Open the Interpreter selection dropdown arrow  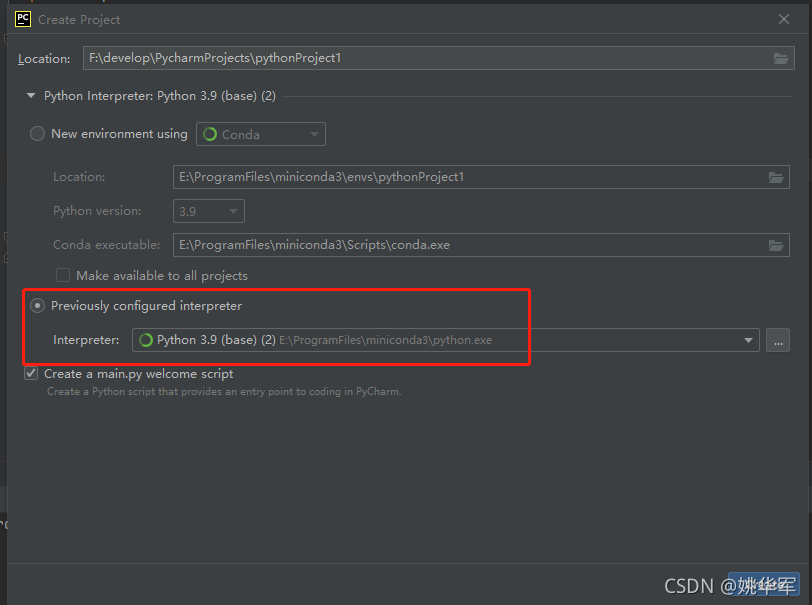pos(748,340)
